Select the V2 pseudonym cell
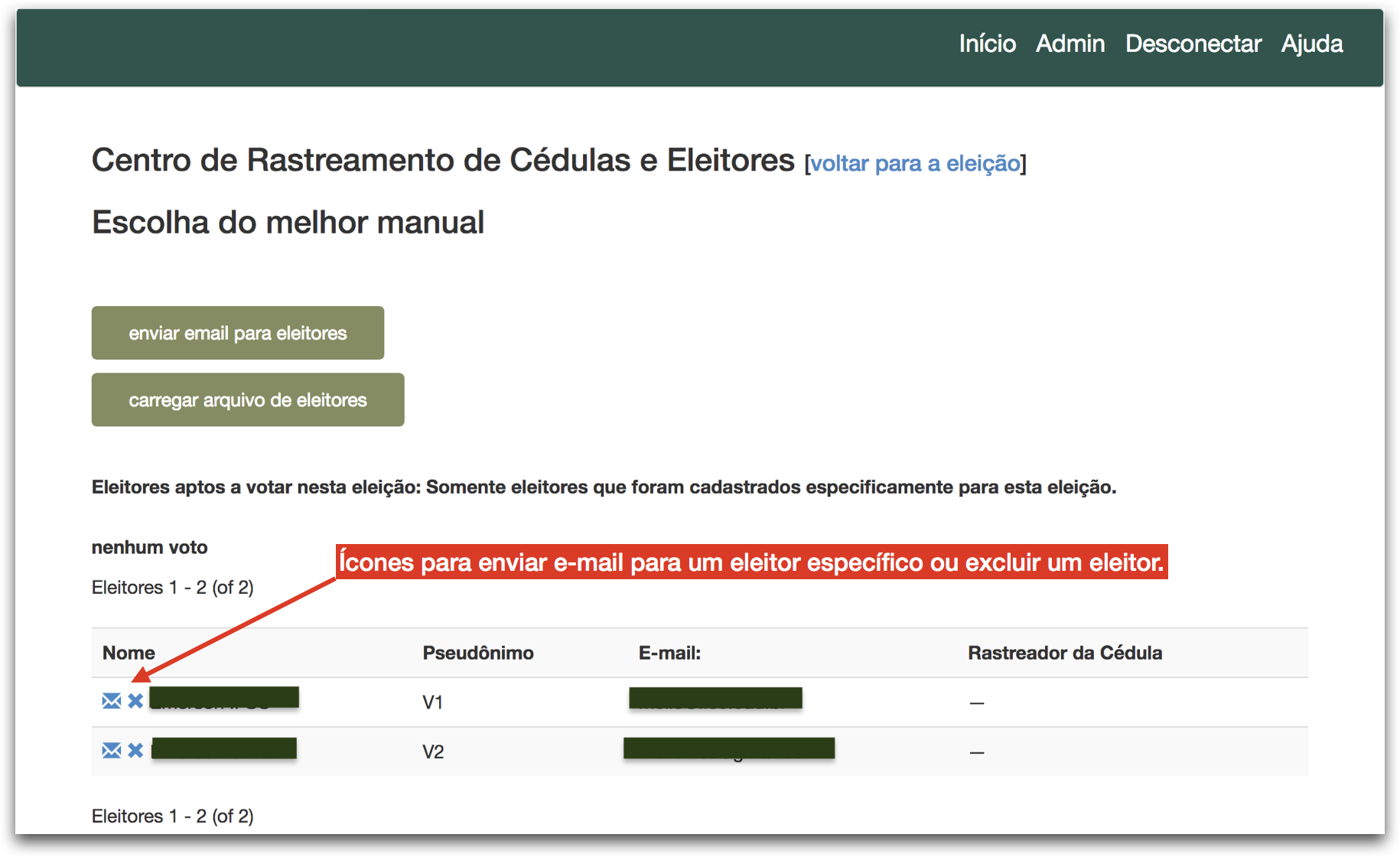The height and width of the screenshot is (857, 1400). click(433, 752)
